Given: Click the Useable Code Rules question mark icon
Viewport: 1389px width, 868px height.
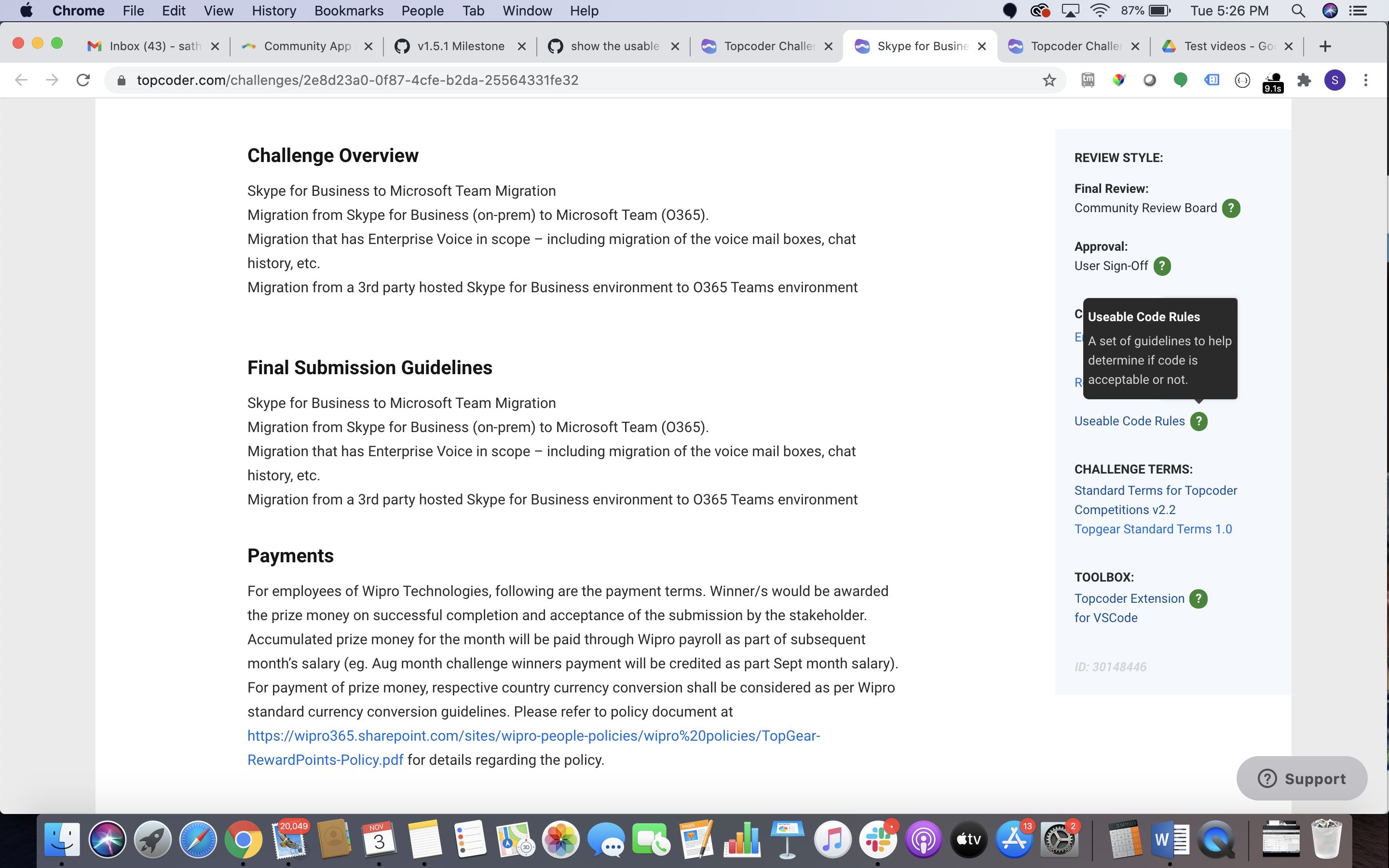Looking at the screenshot, I should pyautogui.click(x=1198, y=421).
